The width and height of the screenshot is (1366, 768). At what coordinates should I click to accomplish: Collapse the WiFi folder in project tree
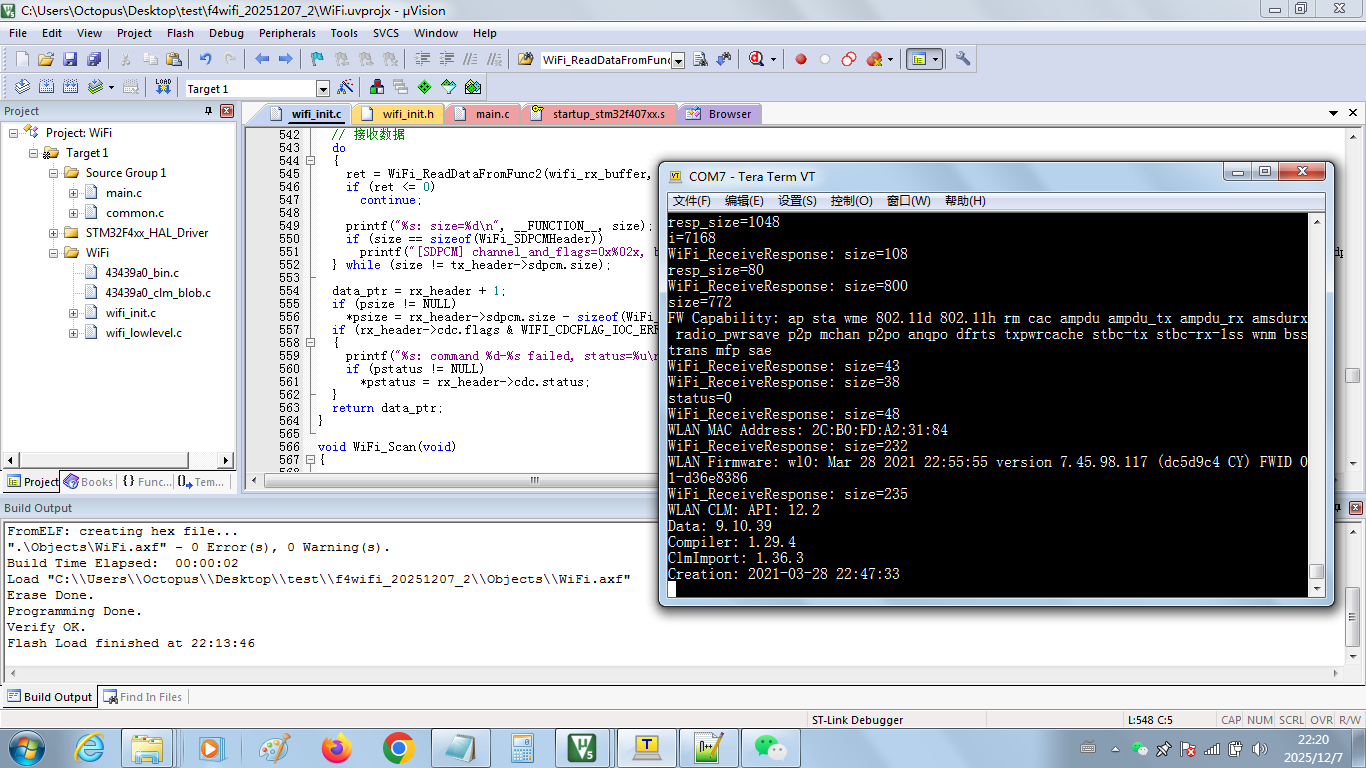click(54, 253)
